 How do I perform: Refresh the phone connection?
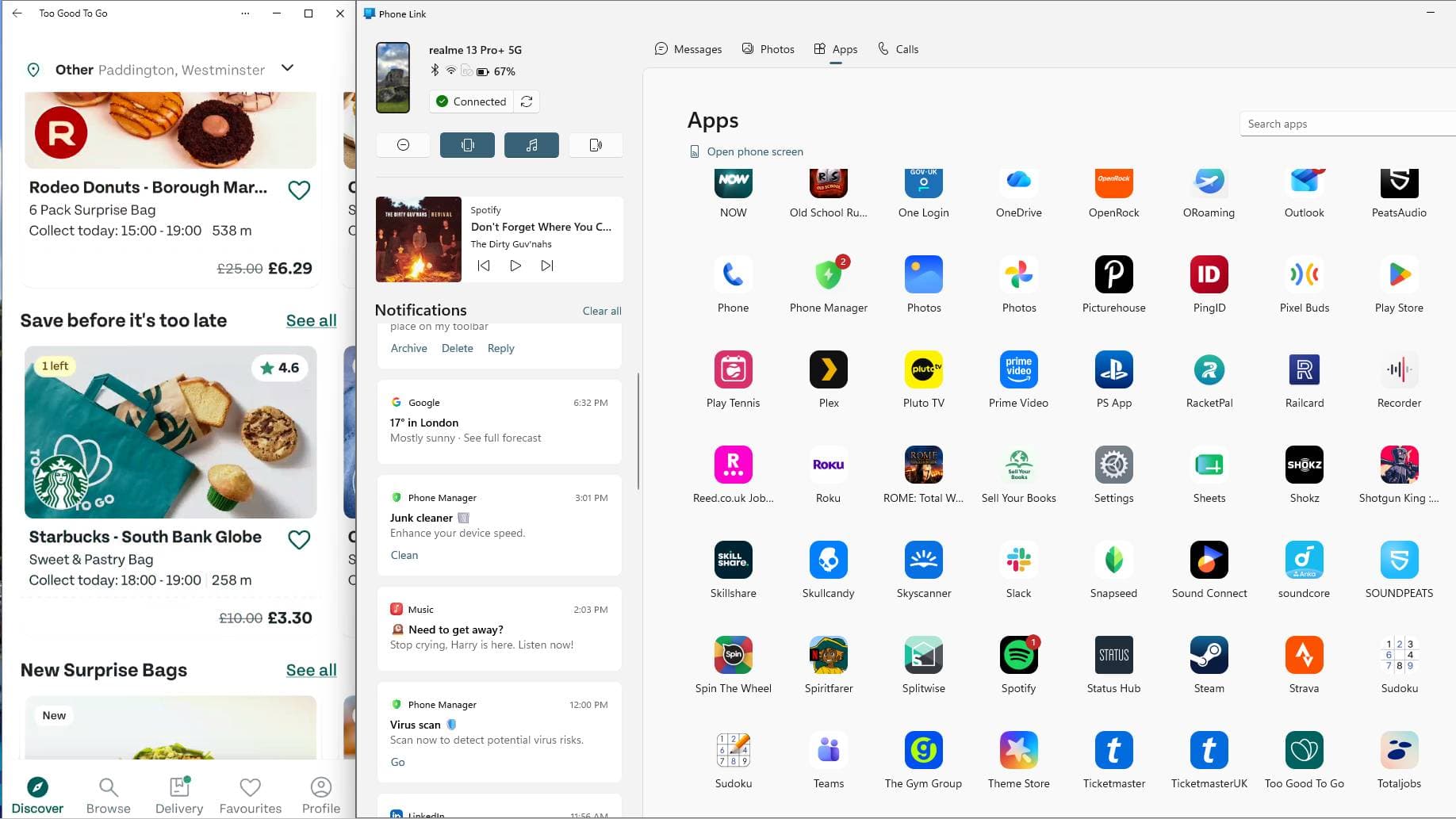[527, 101]
